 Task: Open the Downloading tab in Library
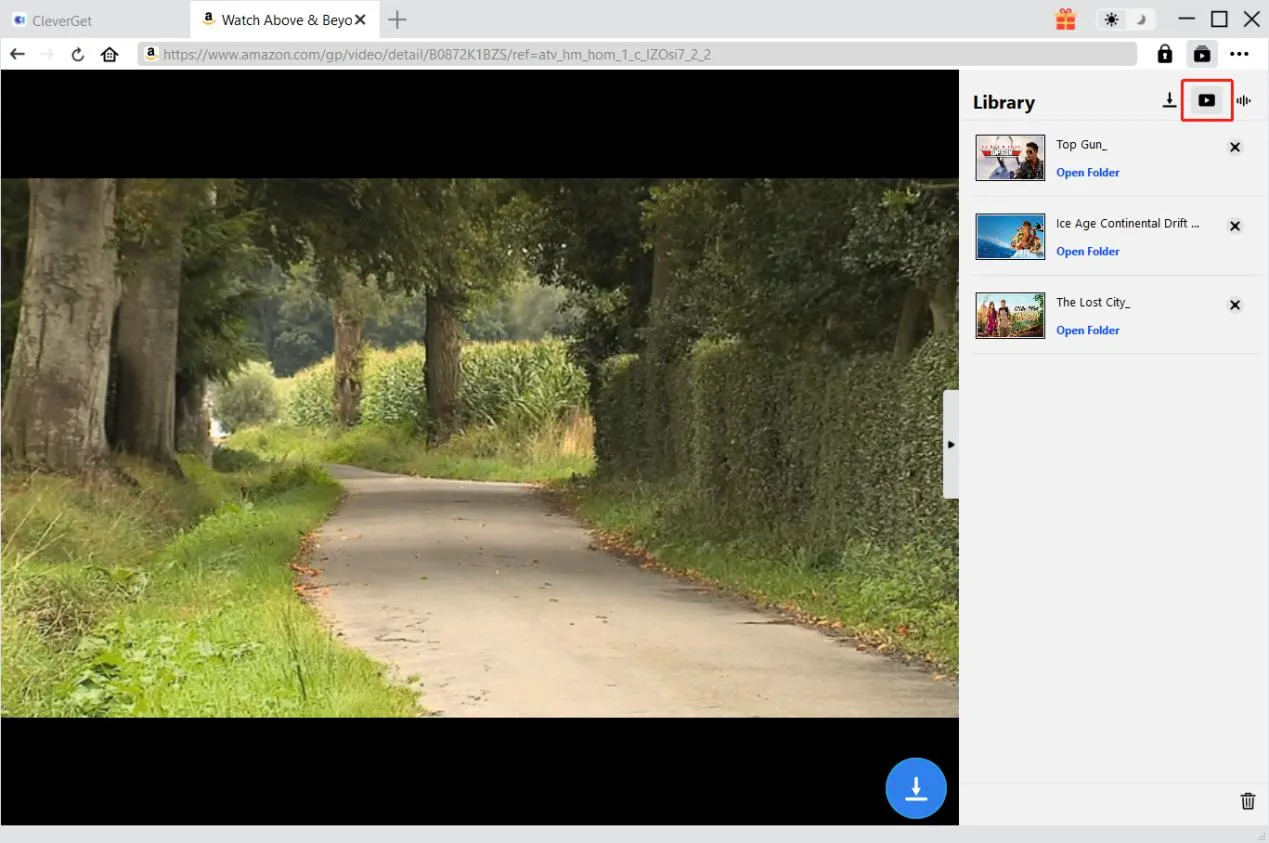tap(1169, 101)
